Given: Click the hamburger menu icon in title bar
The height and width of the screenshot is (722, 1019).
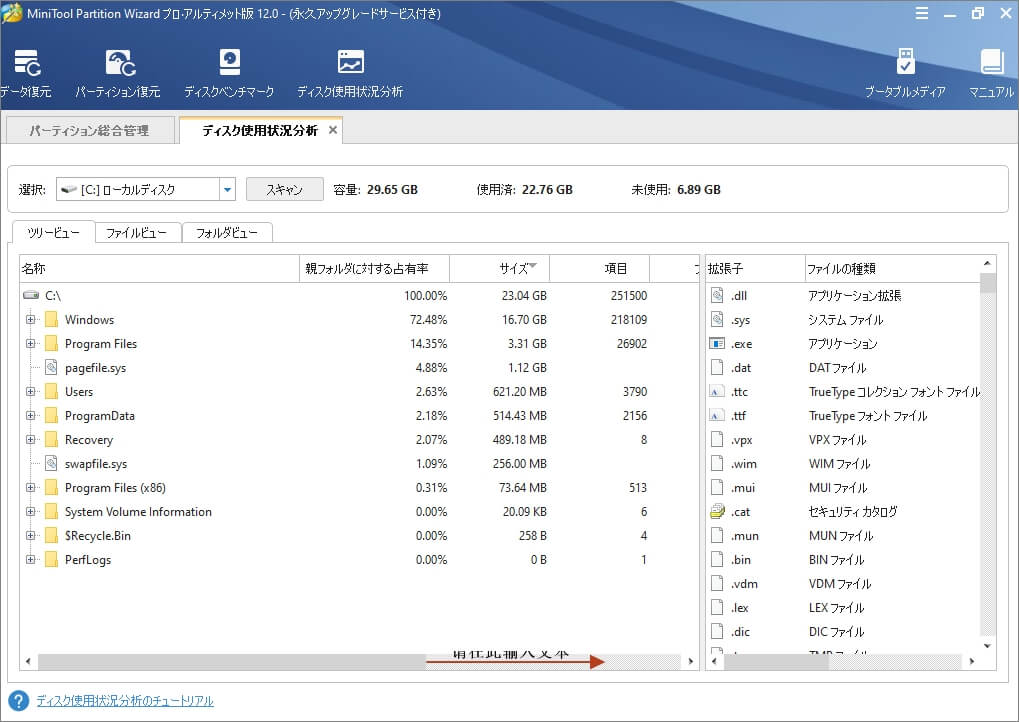Looking at the screenshot, I should pos(922,14).
